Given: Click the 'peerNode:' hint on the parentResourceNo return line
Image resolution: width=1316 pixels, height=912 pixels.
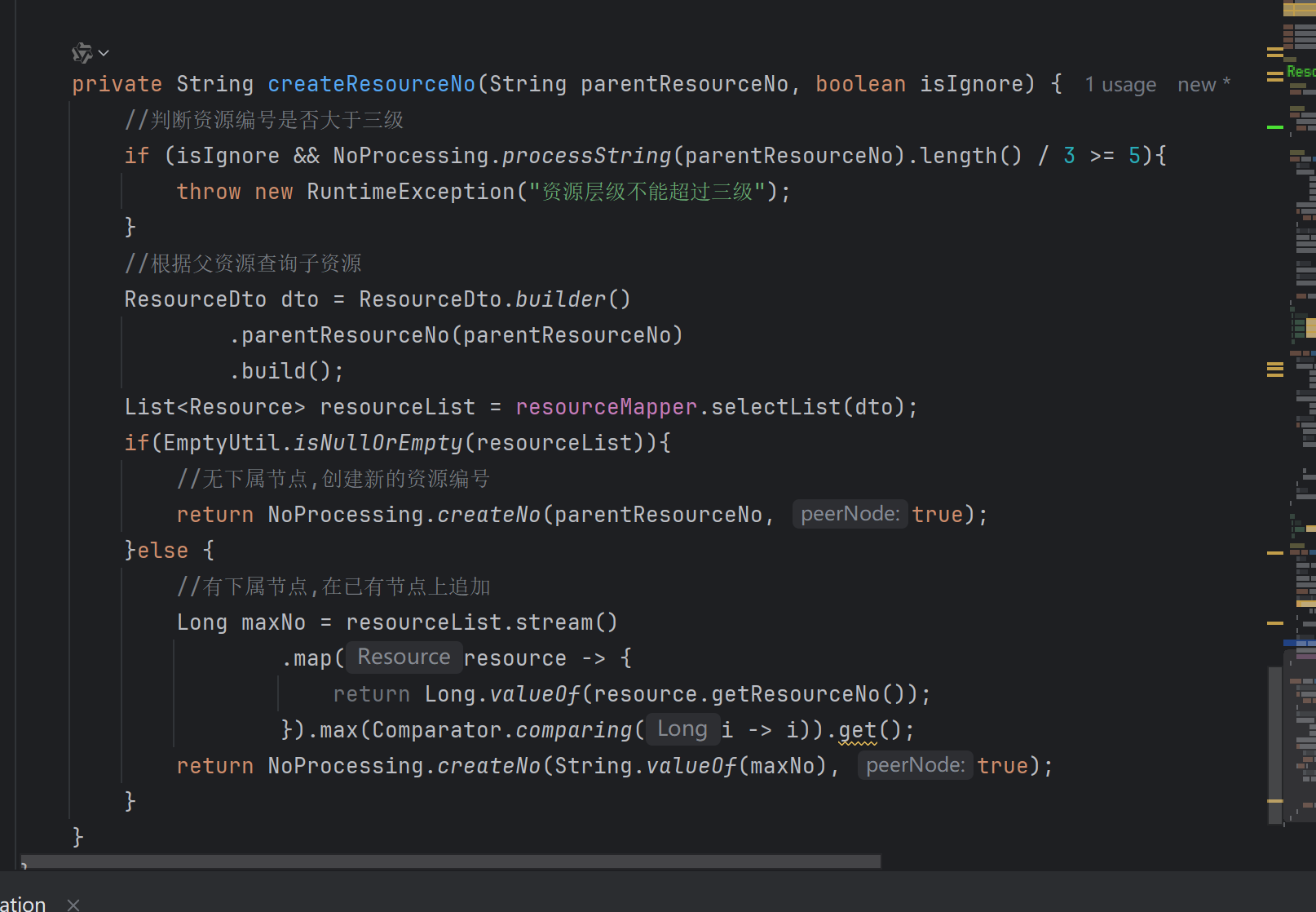Looking at the screenshot, I should click(850, 514).
